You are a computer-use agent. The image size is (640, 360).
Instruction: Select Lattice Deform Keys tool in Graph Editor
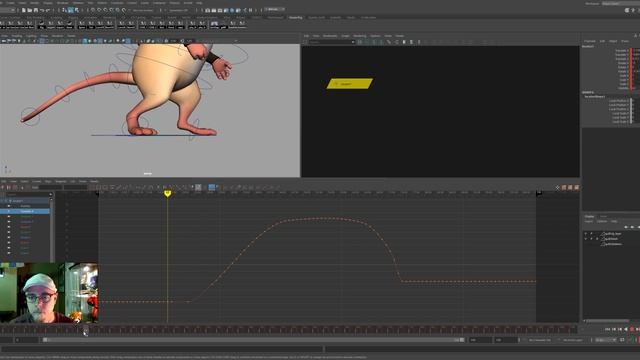[x=15, y=187]
